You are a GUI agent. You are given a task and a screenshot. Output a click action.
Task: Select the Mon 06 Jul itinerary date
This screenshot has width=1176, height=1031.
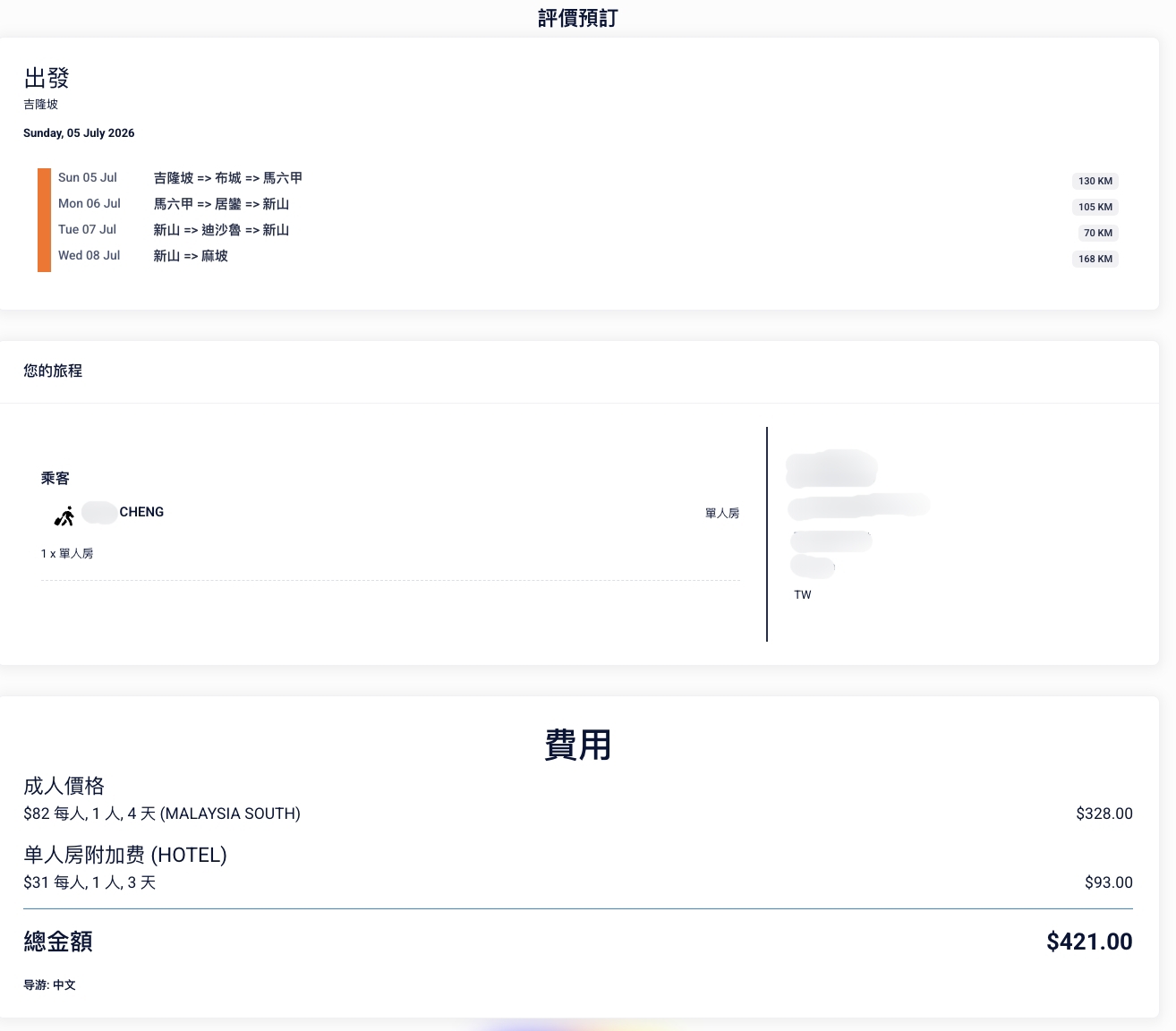pyautogui.click(x=89, y=203)
